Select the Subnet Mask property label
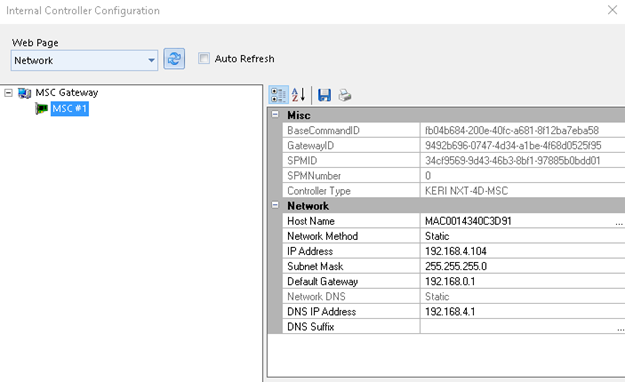This screenshot has width=625, height=382. click(x=315, y=266)
